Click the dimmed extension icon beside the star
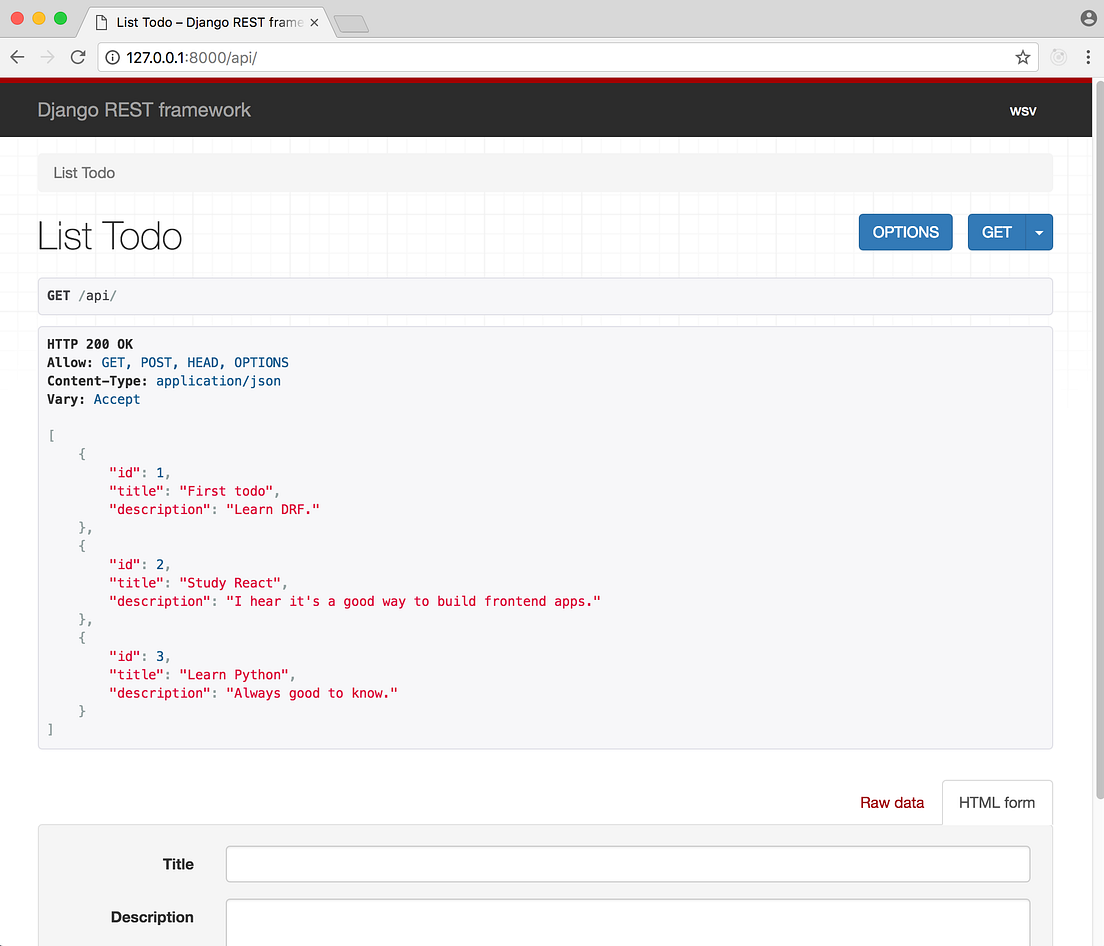Image resolution: width=1104 pixels, height=946 pixels. point(1058,57)
